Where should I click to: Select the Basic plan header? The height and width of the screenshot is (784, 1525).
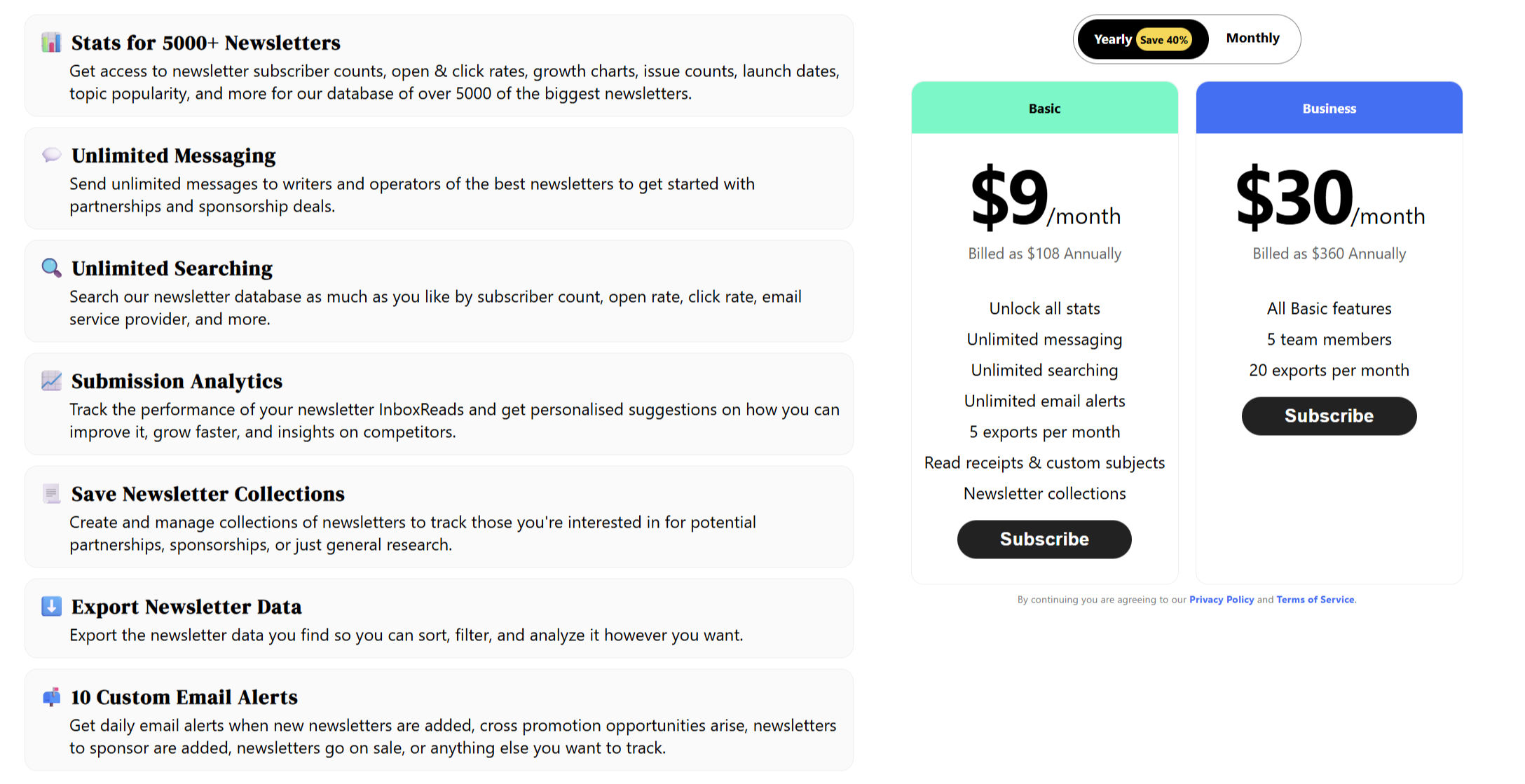coord(1044,109)
